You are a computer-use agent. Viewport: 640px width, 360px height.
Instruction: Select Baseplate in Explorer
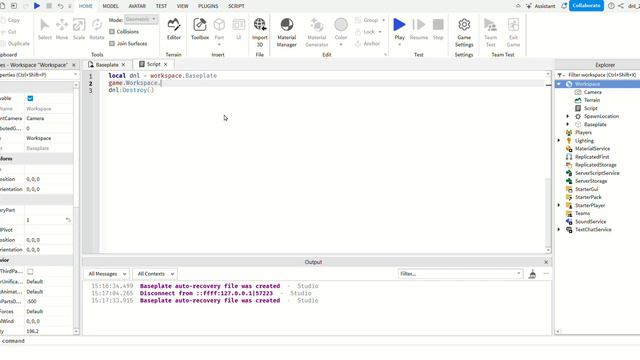pyautogui.click(x=595, y=124)
